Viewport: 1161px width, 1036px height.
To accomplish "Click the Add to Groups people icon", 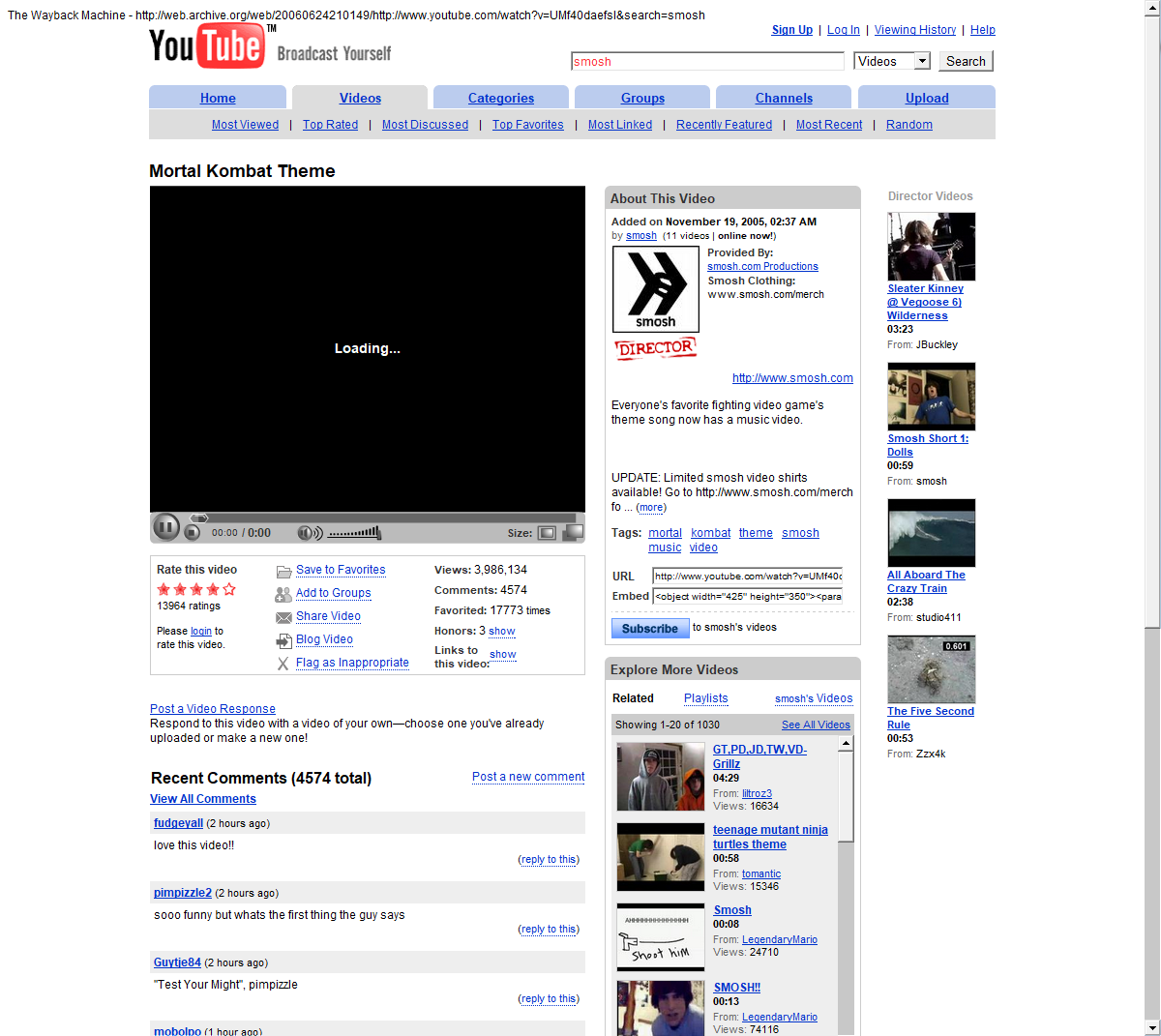I will (283, 594).
